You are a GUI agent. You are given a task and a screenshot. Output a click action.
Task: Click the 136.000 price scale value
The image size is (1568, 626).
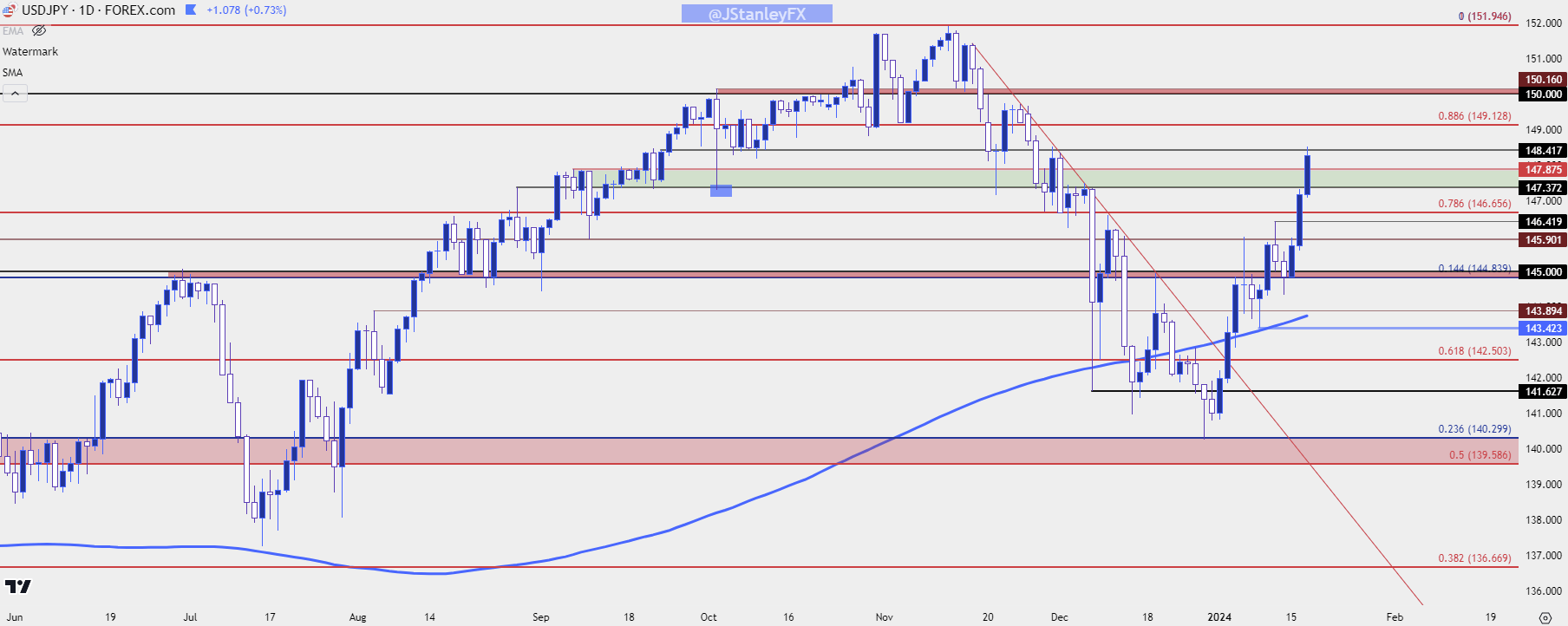[1544, 591]
